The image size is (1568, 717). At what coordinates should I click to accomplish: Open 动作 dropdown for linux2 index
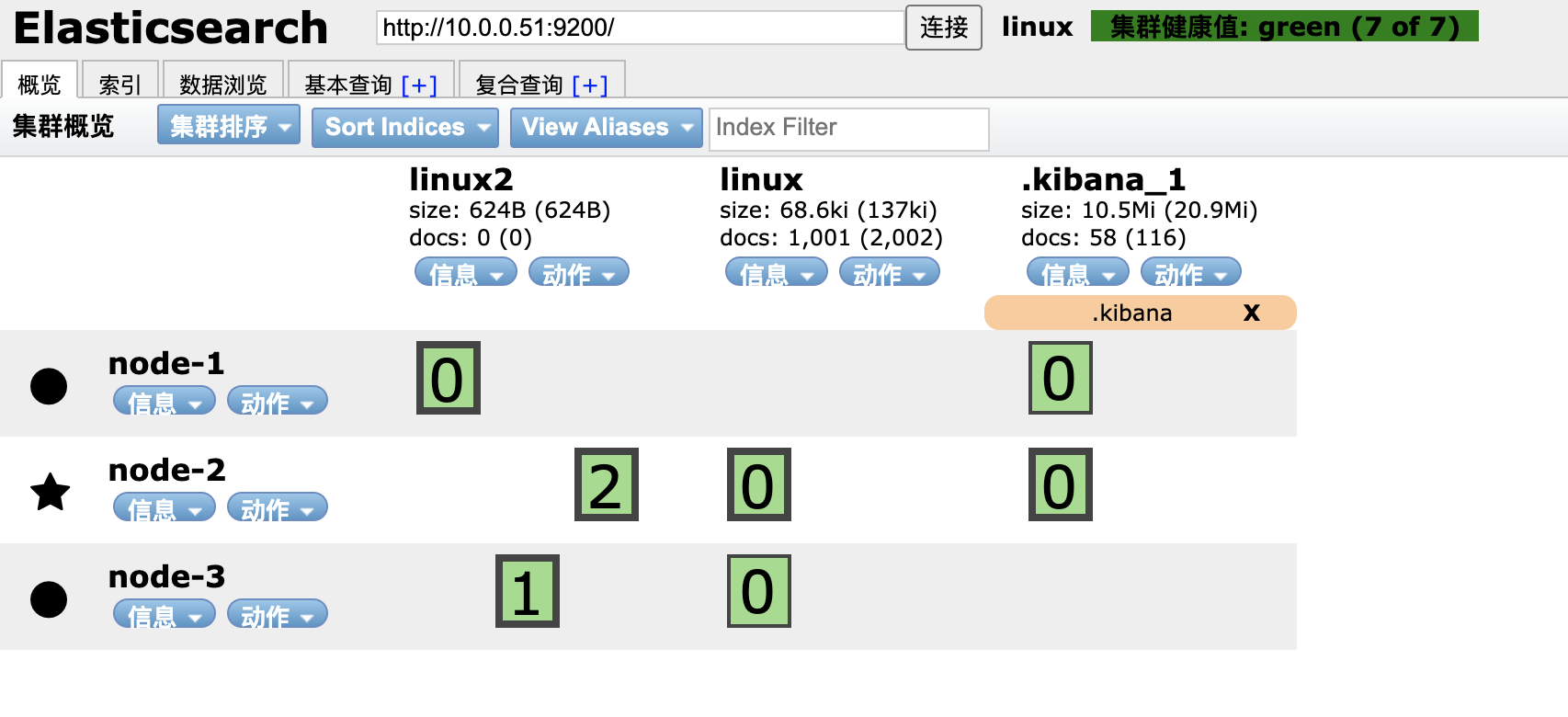point(579,272)
